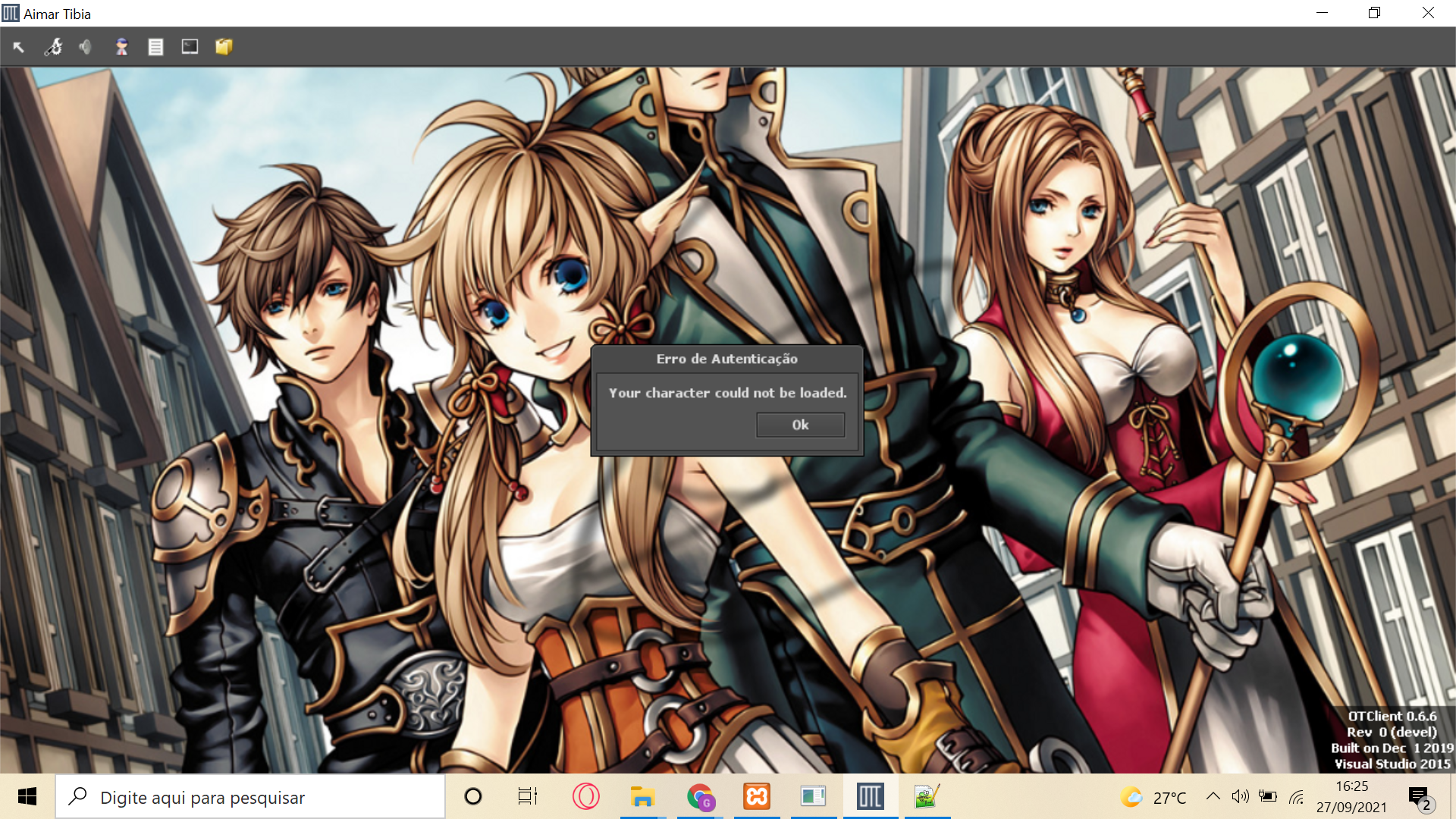The height and width of the screenshot is (819, 1456).
Task: Open the system volume tray icon
Action: tap(1240, 796)
